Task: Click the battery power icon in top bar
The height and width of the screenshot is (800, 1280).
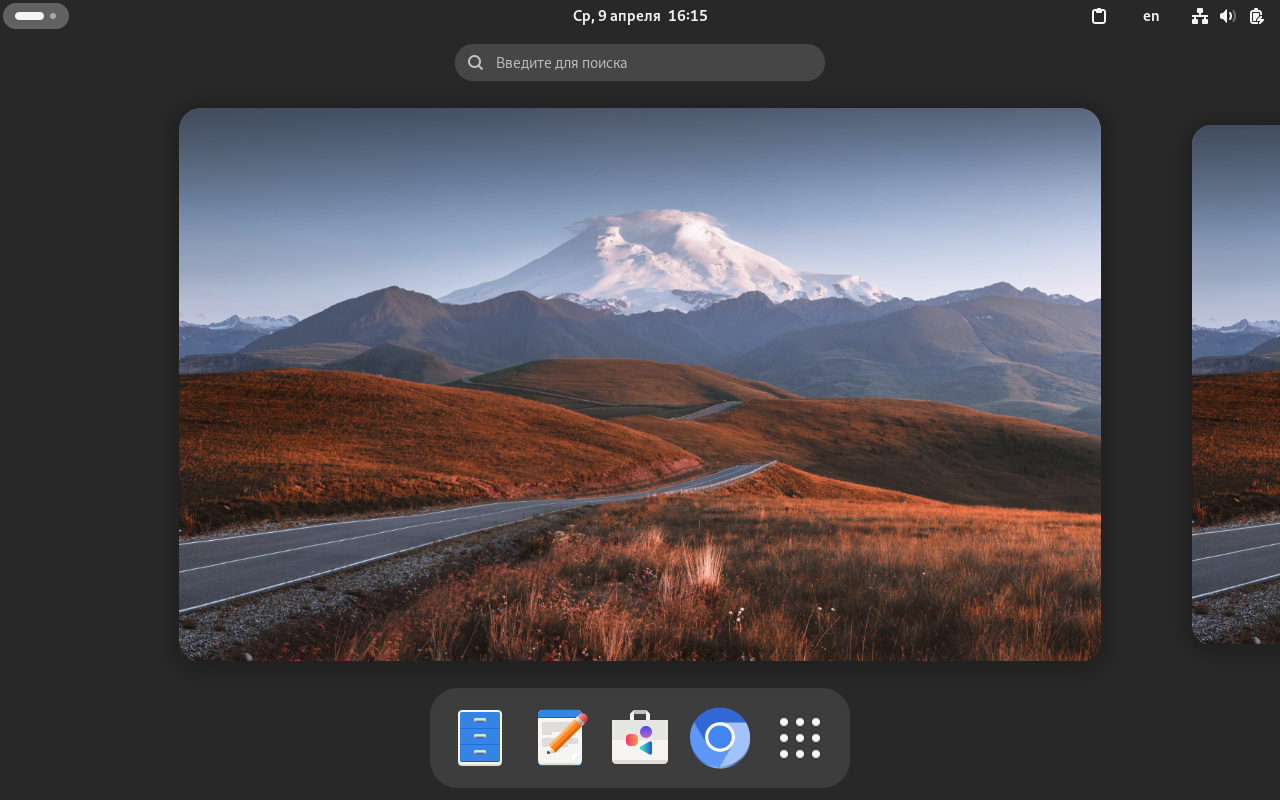Action: pos(1257,16)
